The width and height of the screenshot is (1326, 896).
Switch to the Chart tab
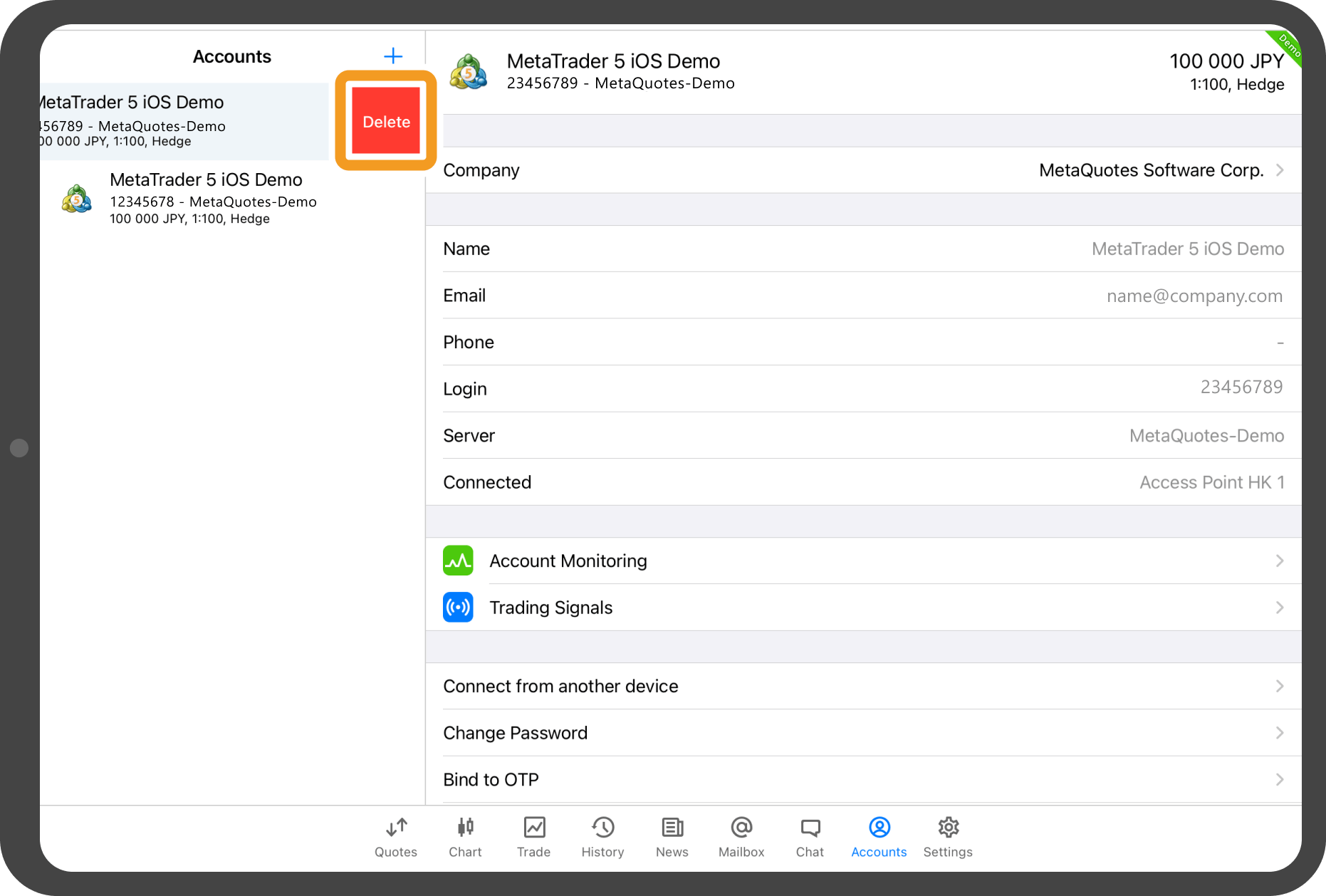[465, 838]
